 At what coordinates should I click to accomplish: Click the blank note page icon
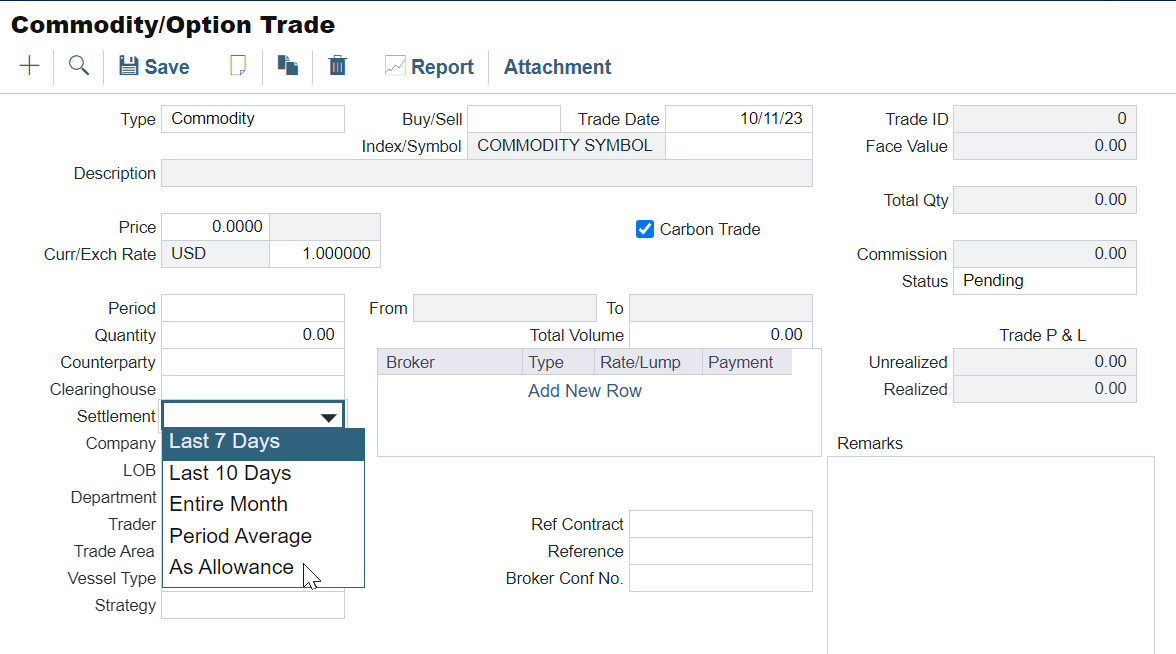tap(238, 66)
